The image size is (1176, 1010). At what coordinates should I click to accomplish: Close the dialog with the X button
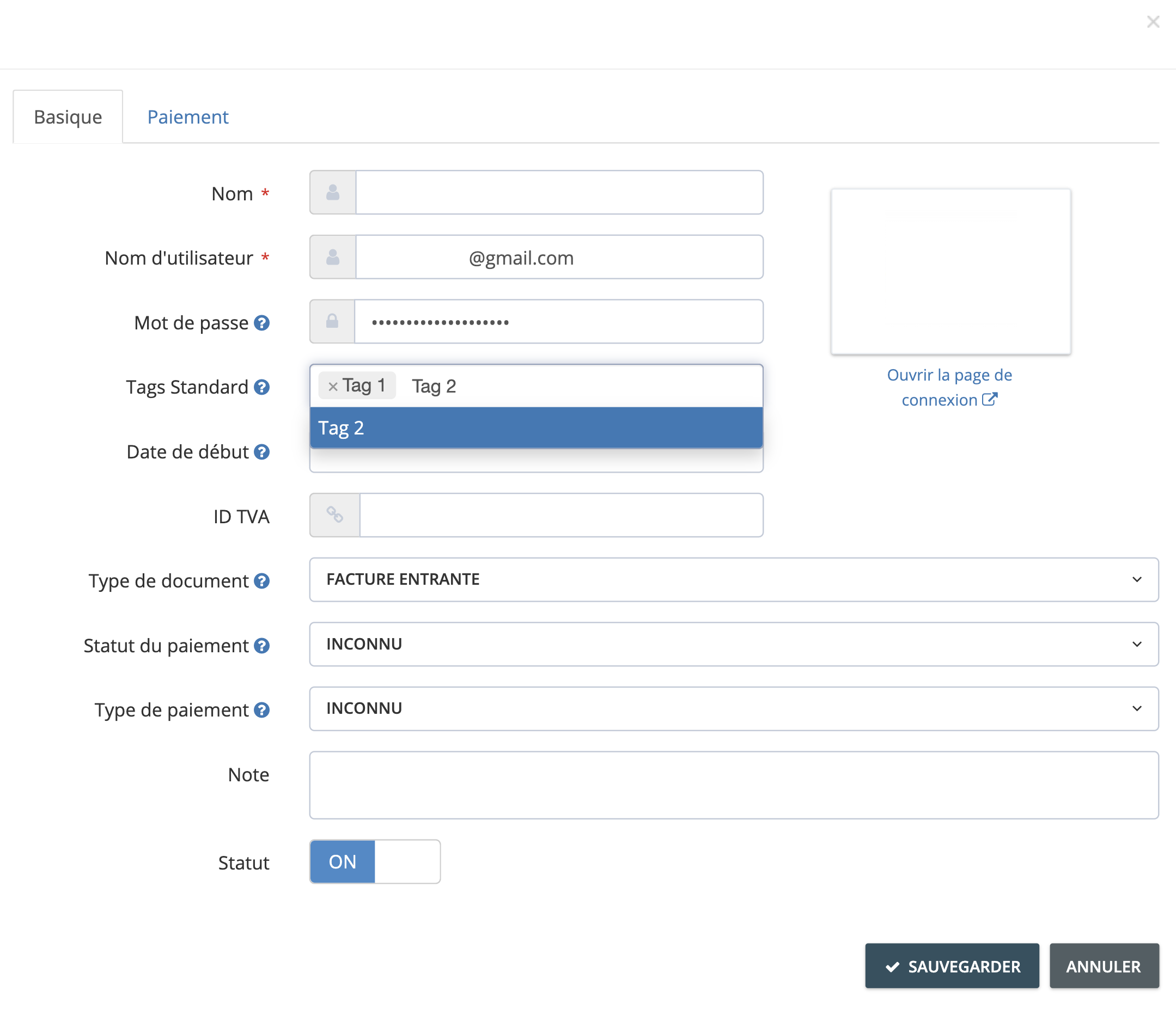1153,22
